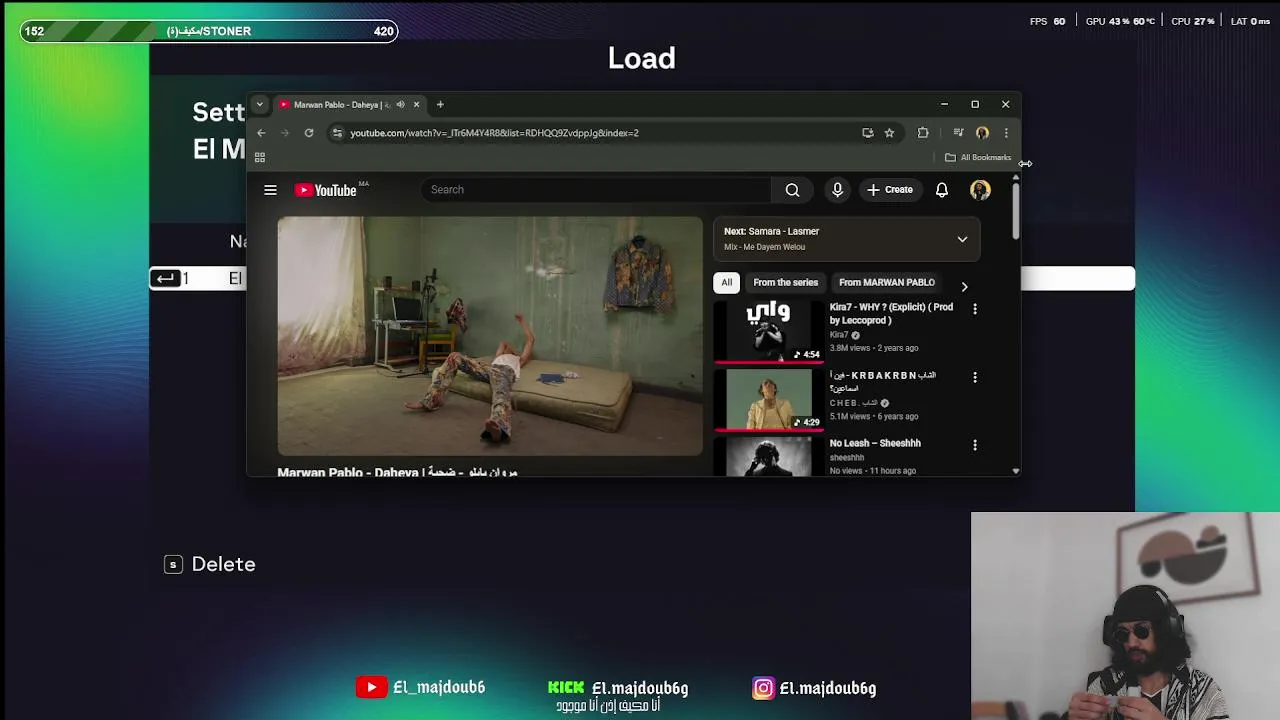Viewport: 1280px width, 720px height.
Task: Click the YouTube Create button
Action: [890, 190]
